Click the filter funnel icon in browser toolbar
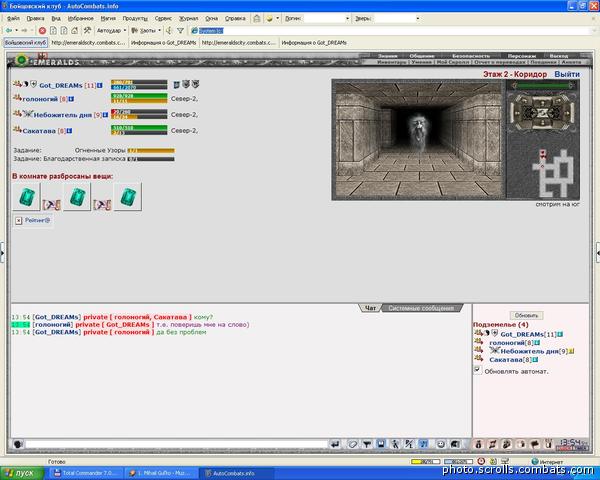The width and height of the screenshot is (600, 480). point(181,31)
